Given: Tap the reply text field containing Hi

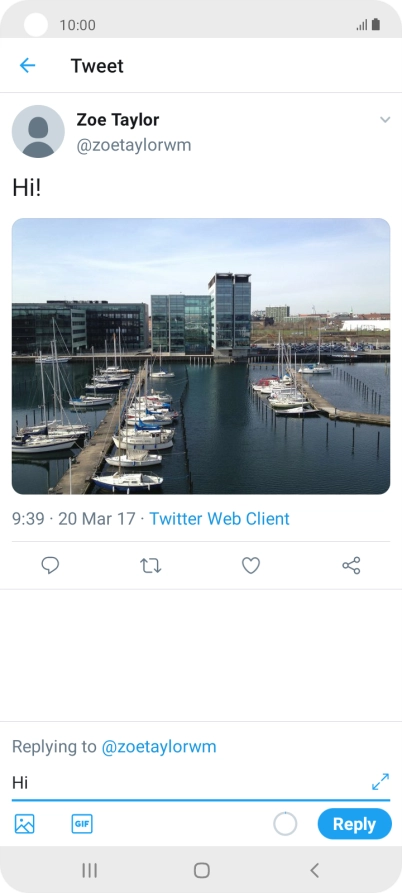Looking at the screenshot, I should click(x=190, y=783).
